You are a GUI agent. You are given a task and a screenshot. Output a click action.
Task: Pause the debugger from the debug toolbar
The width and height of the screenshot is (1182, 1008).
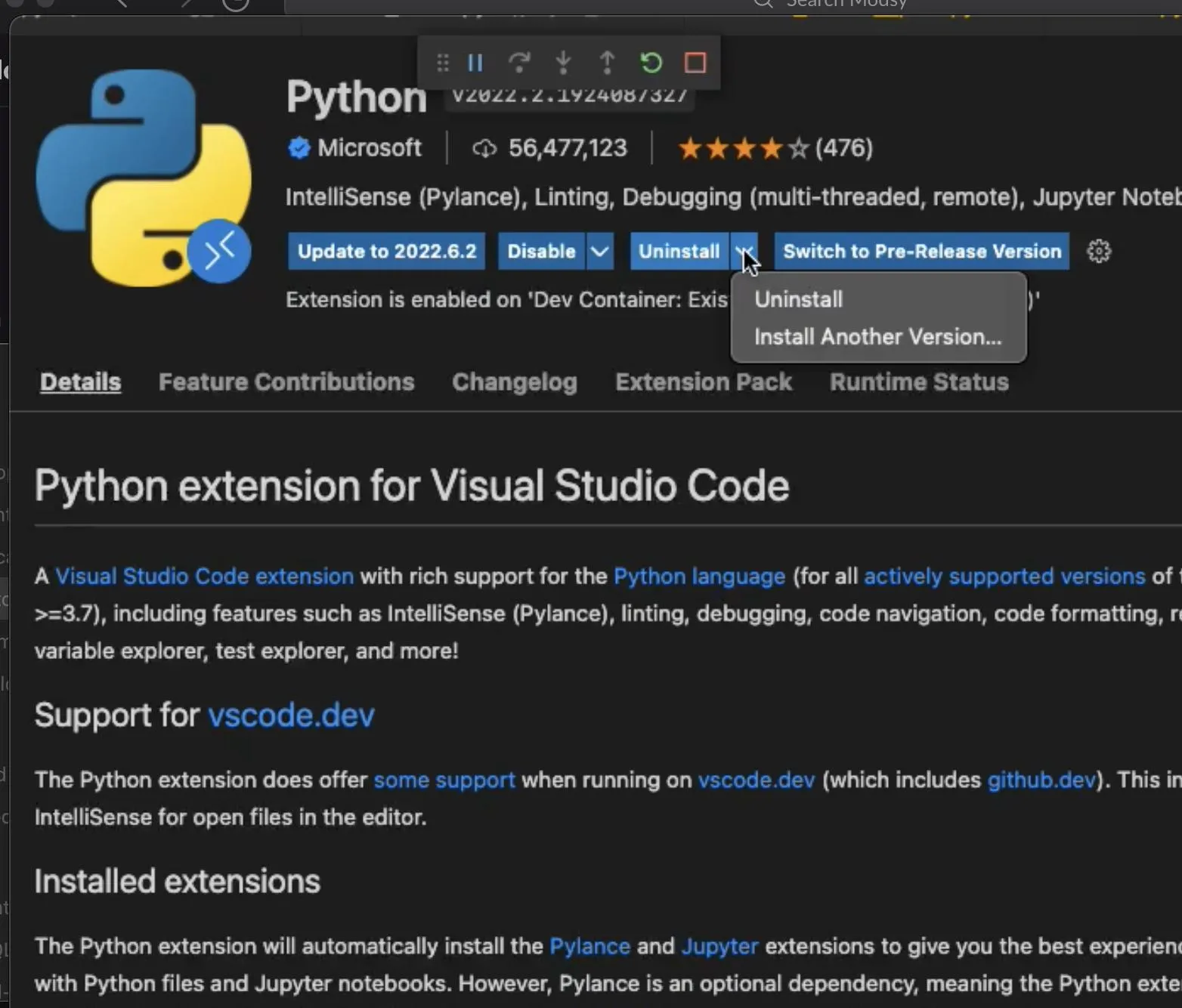pyautogui.click(x=475, y=63)
